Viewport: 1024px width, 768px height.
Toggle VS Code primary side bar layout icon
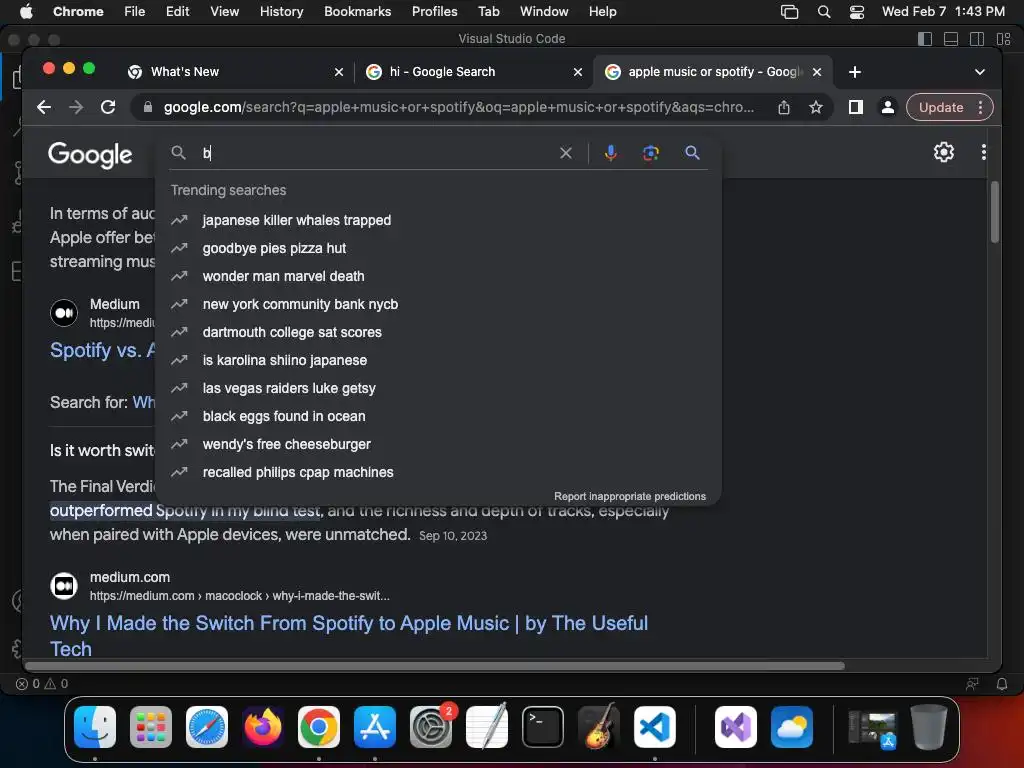point(925,39)
